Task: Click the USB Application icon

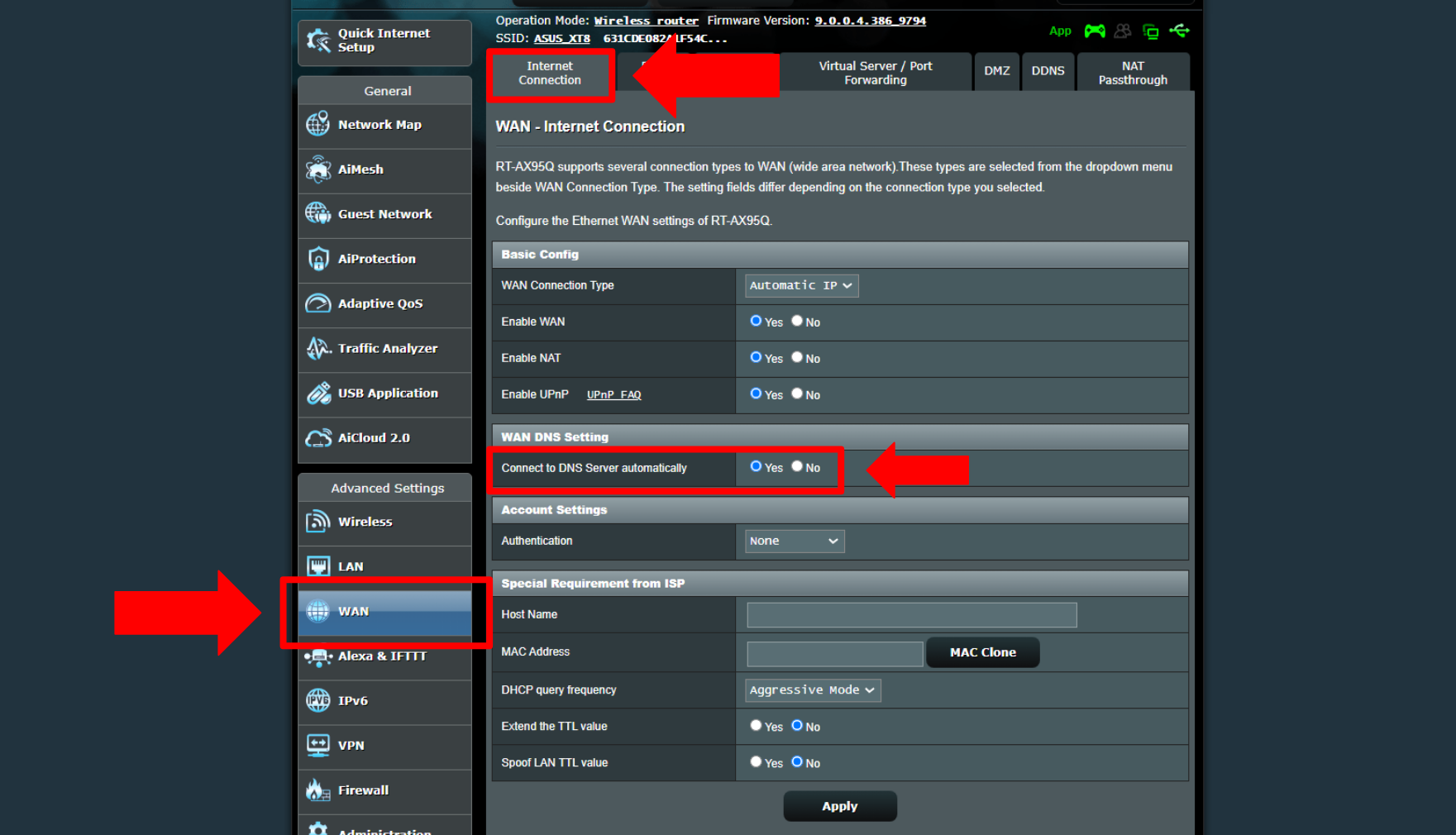Action: pos(318,393)
